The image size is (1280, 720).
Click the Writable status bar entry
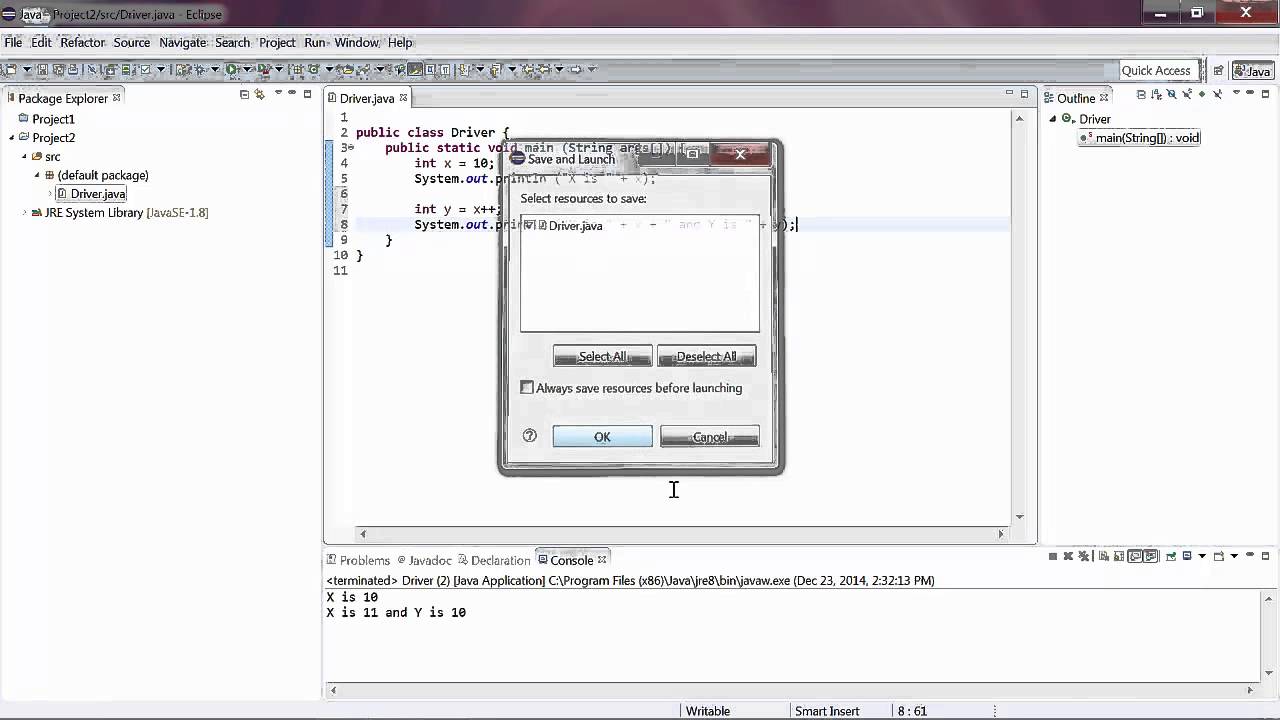click(x=708, y=711)
